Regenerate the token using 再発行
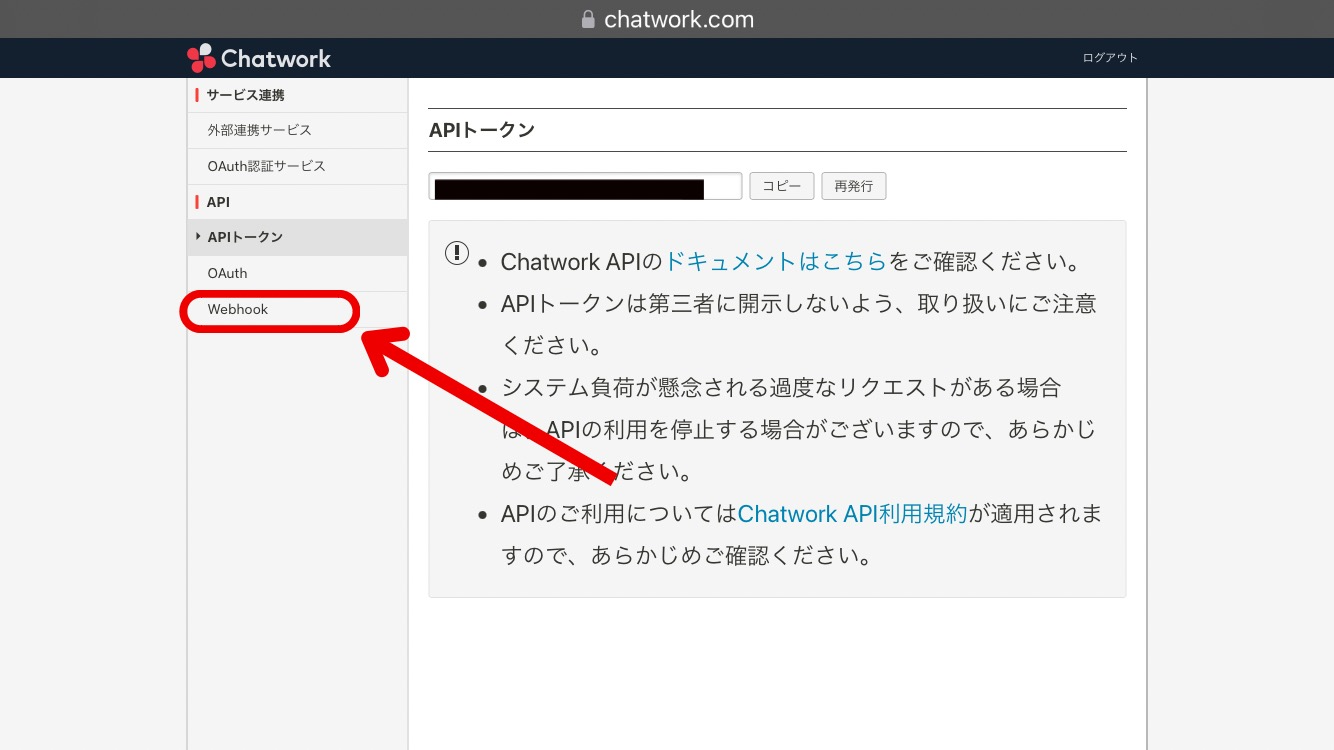The image size is (1334, 750). pos(853,185)
